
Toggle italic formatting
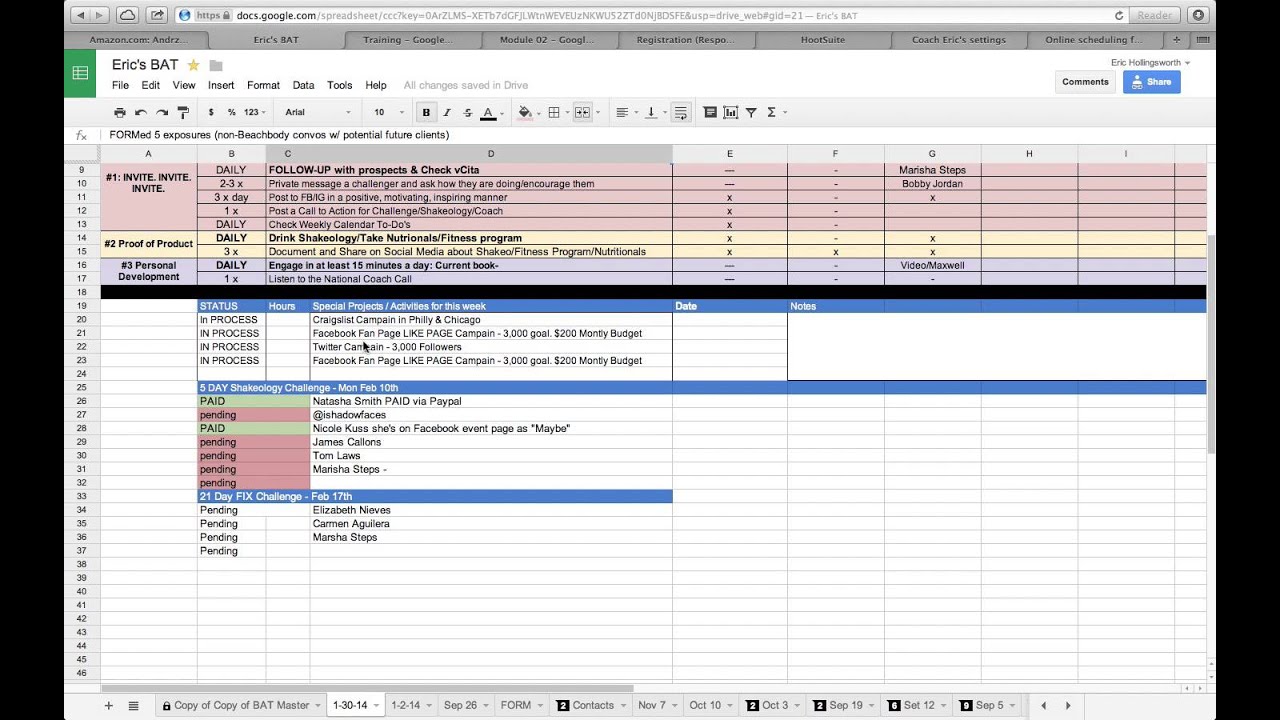(x=447, y=113)
